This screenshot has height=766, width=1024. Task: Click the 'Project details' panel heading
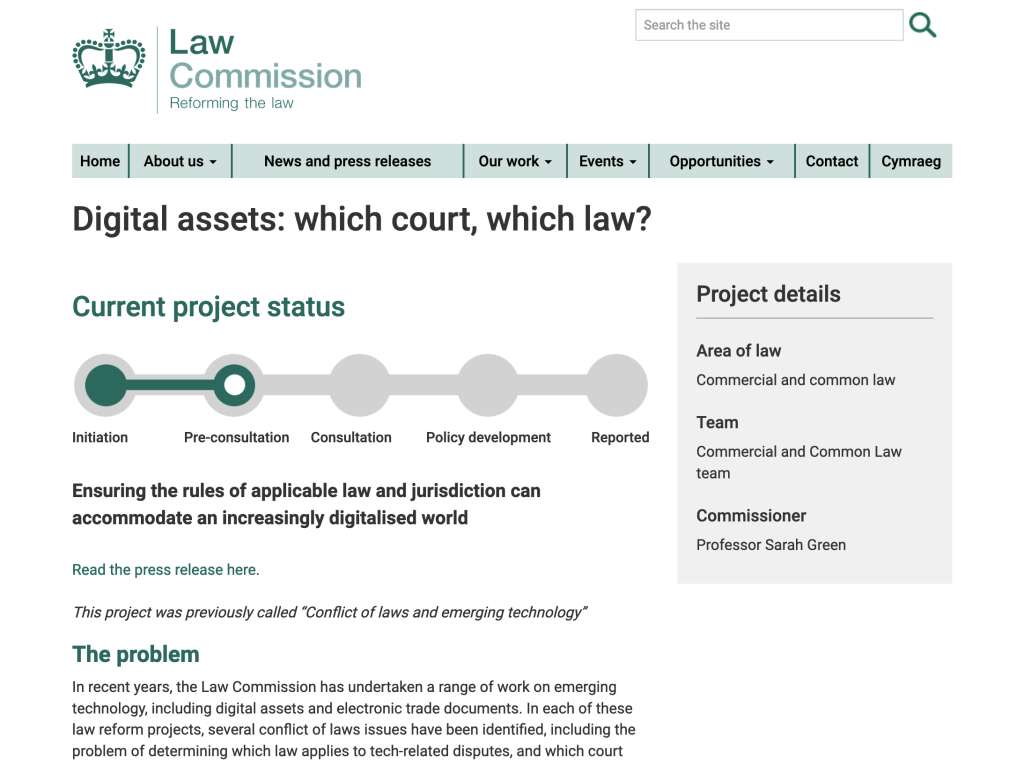click(x=768, y=294)
